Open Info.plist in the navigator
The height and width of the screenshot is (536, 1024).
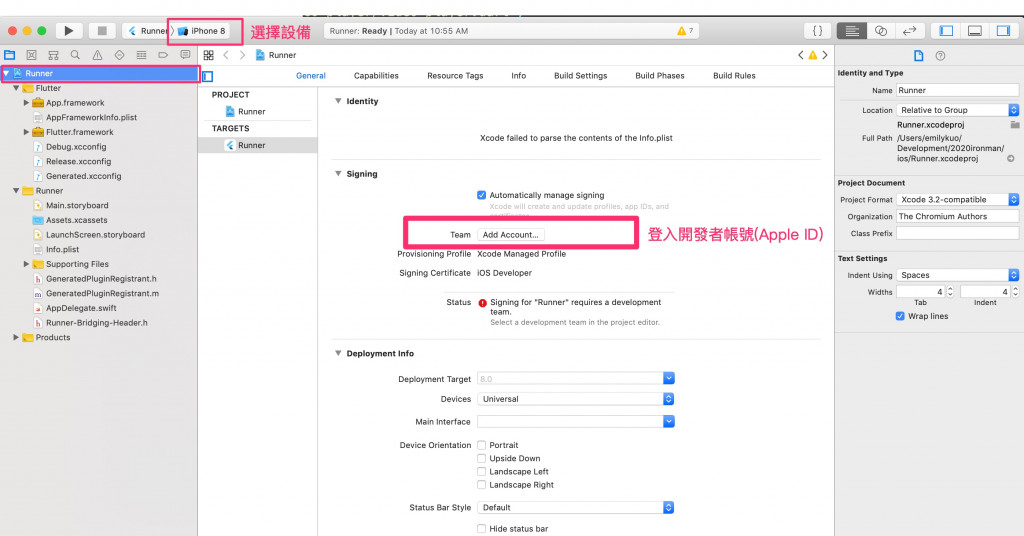62,249
